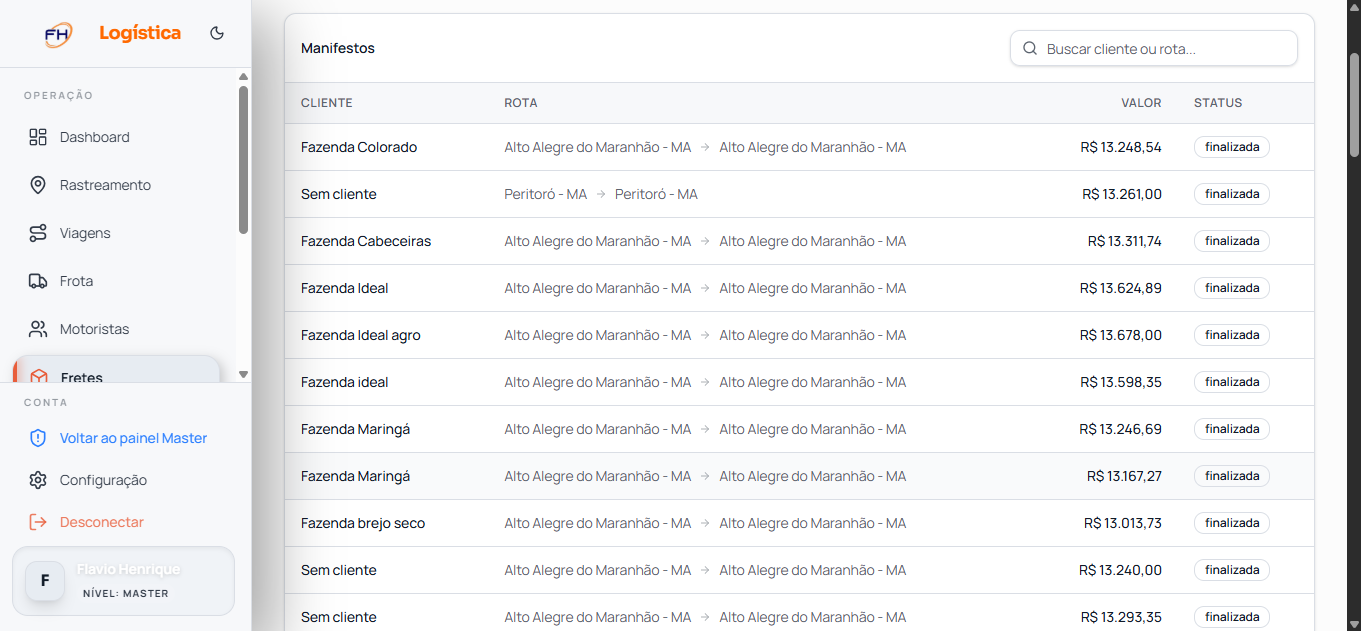The height and width of the screenshot is (631, 1361).
Task: Click the ROTA column header
Action: [521, 103]
